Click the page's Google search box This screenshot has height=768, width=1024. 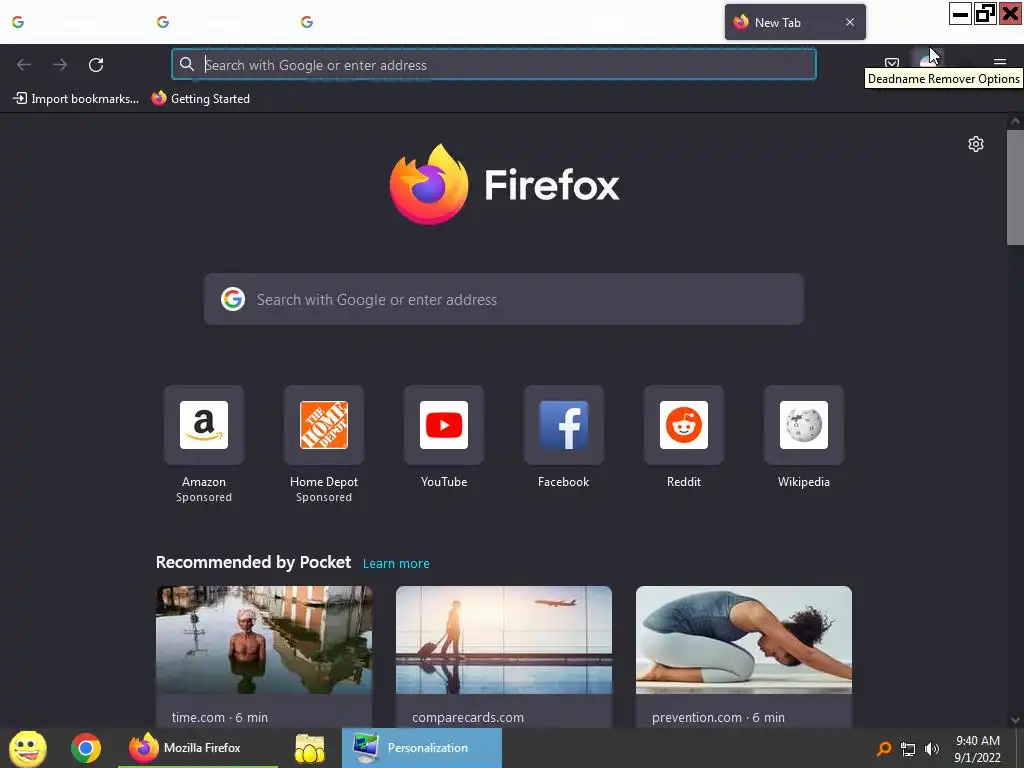[504, 299]
